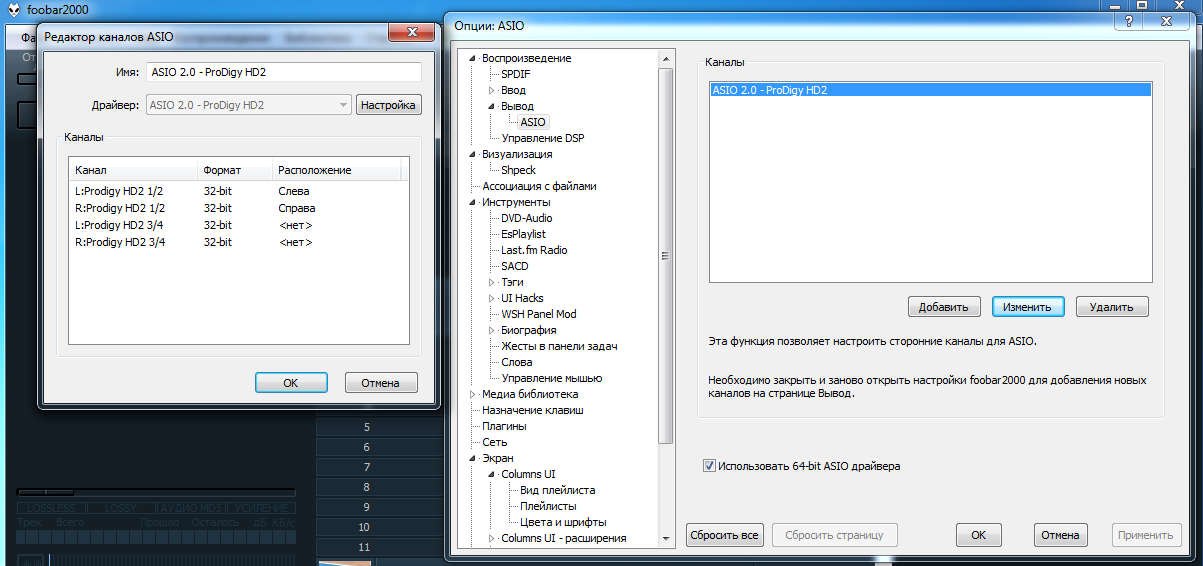Select EsPlaylist tree item
The image size is (1203, 566).
pyautogui.click(x=524, y=234)
